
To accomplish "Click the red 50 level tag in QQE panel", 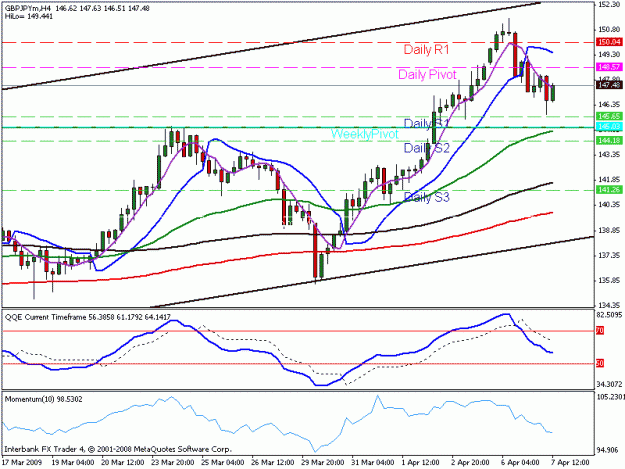I will tap(600, 363).
